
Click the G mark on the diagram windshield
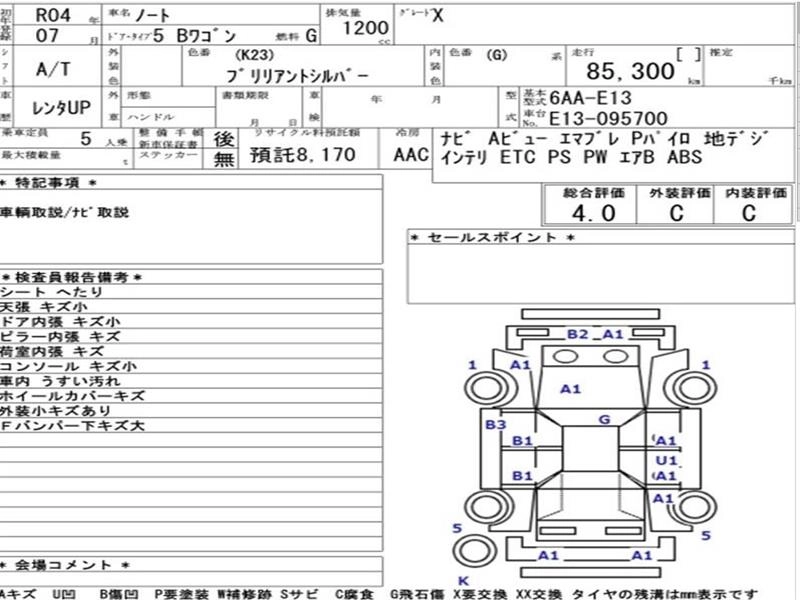point(605,419)
